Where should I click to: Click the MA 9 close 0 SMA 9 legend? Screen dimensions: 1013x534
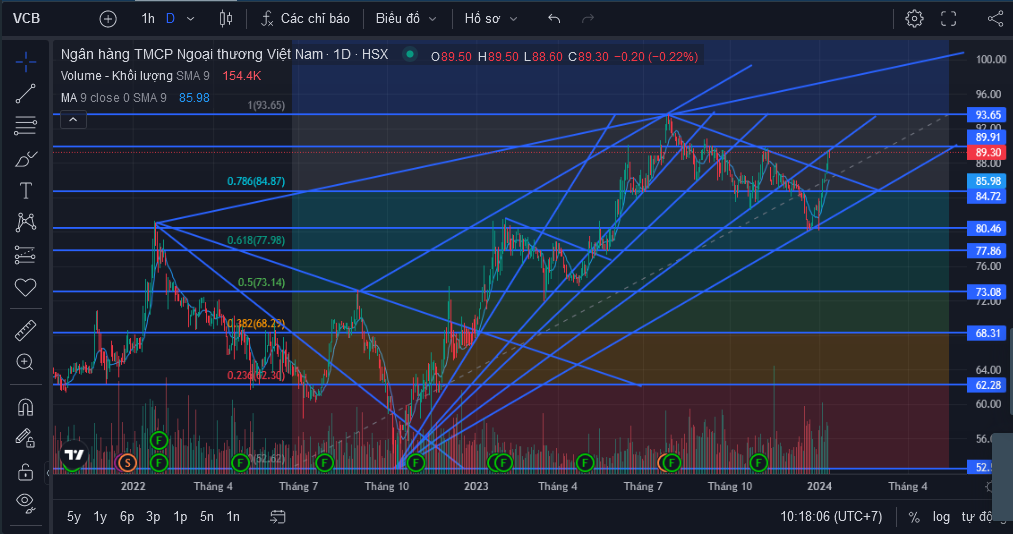[114, 98]
